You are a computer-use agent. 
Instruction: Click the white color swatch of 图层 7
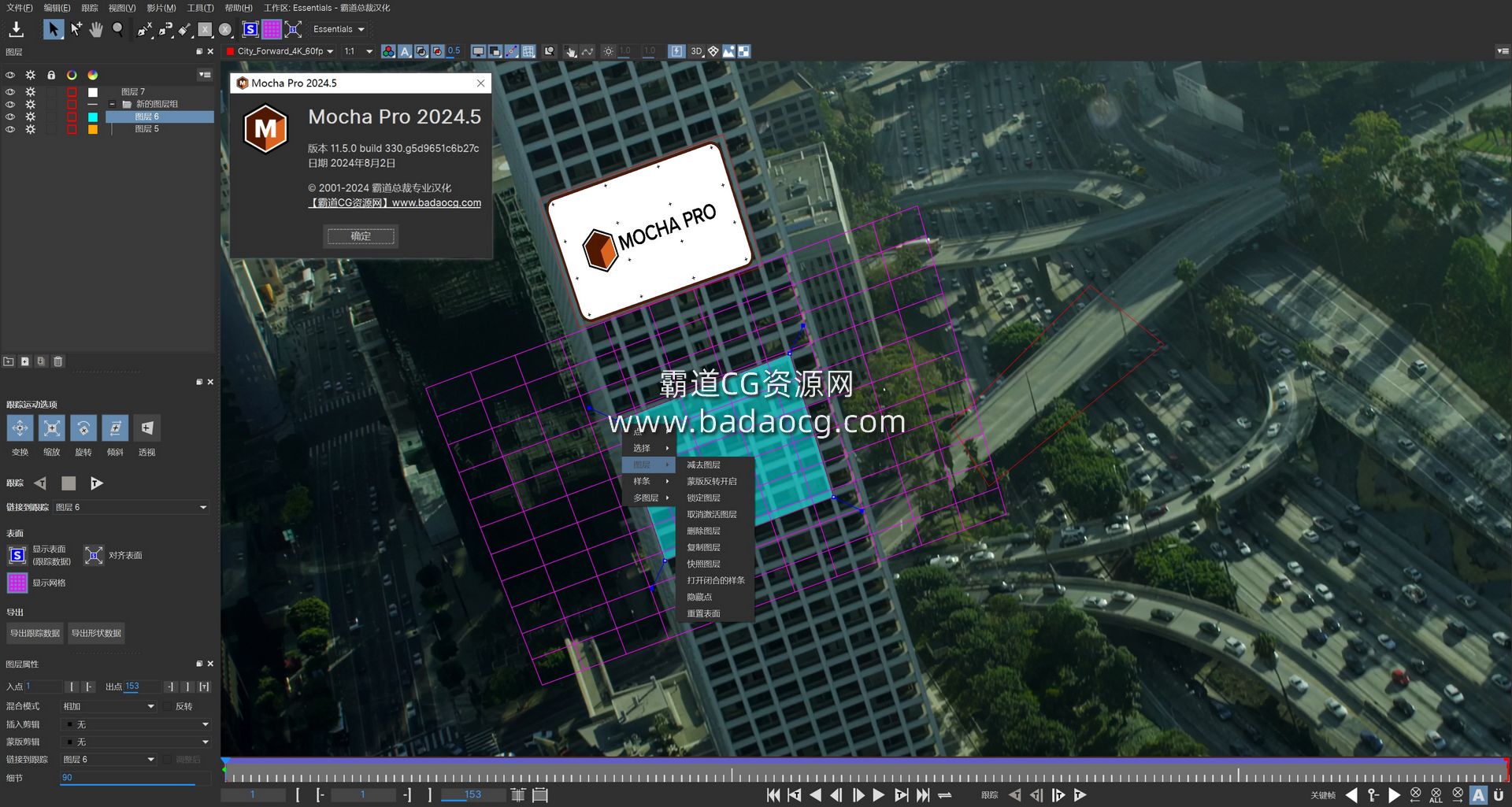pos(92,92)
